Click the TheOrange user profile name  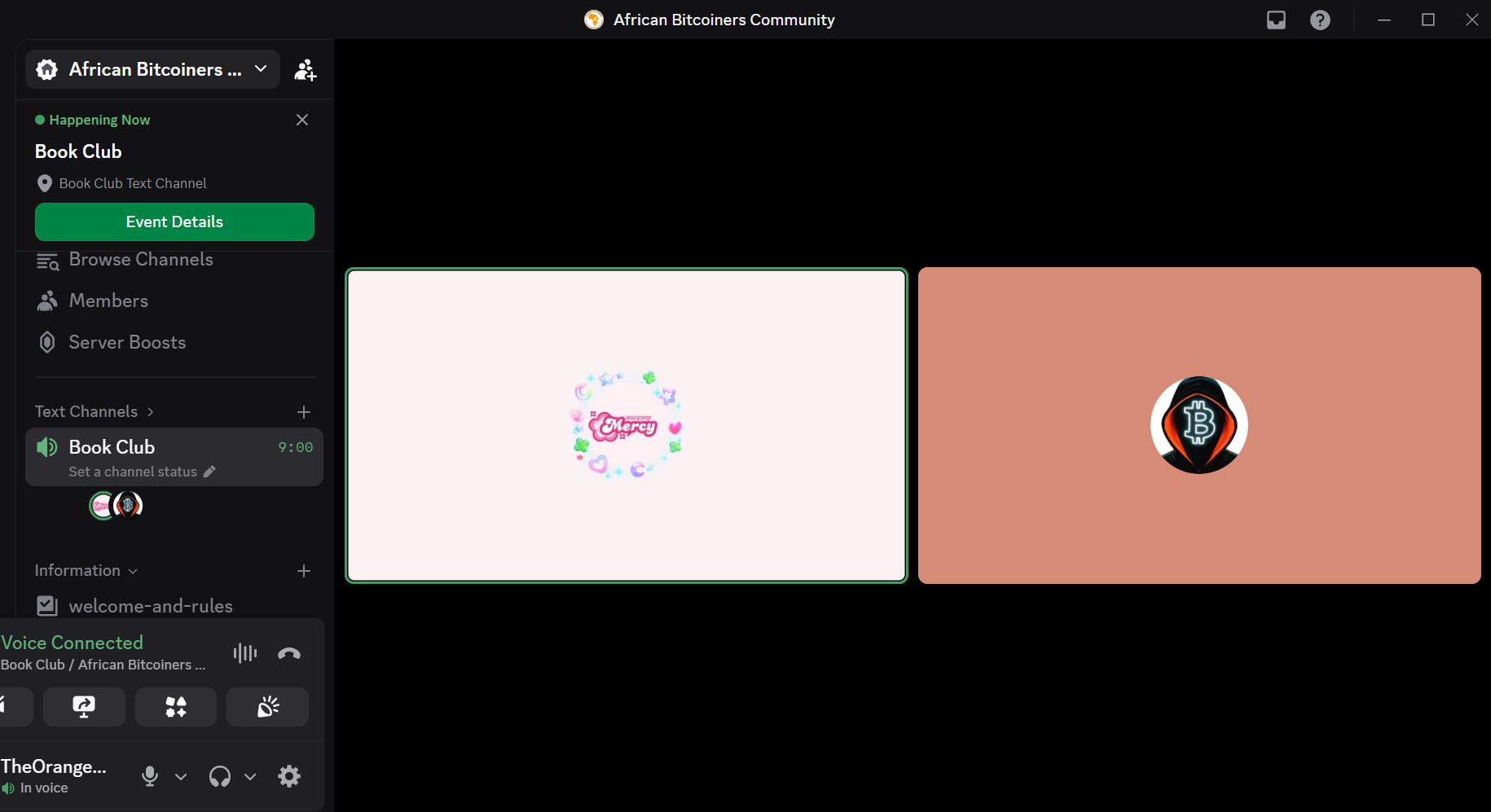(54, 766)
